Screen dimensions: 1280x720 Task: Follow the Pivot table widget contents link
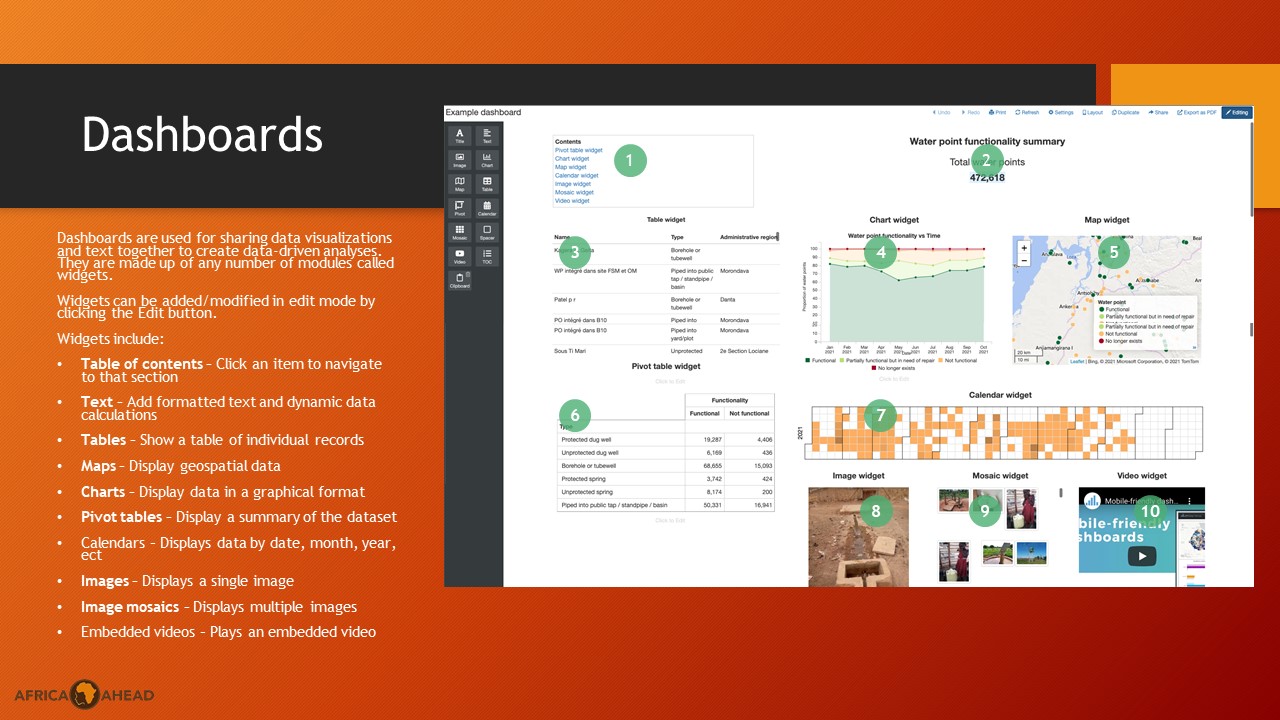579,150
